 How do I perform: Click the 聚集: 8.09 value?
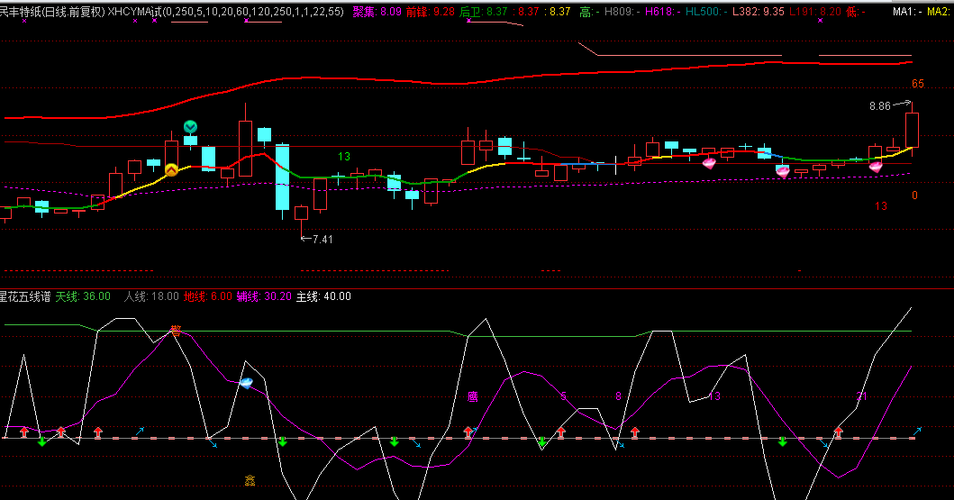(377, 12)
